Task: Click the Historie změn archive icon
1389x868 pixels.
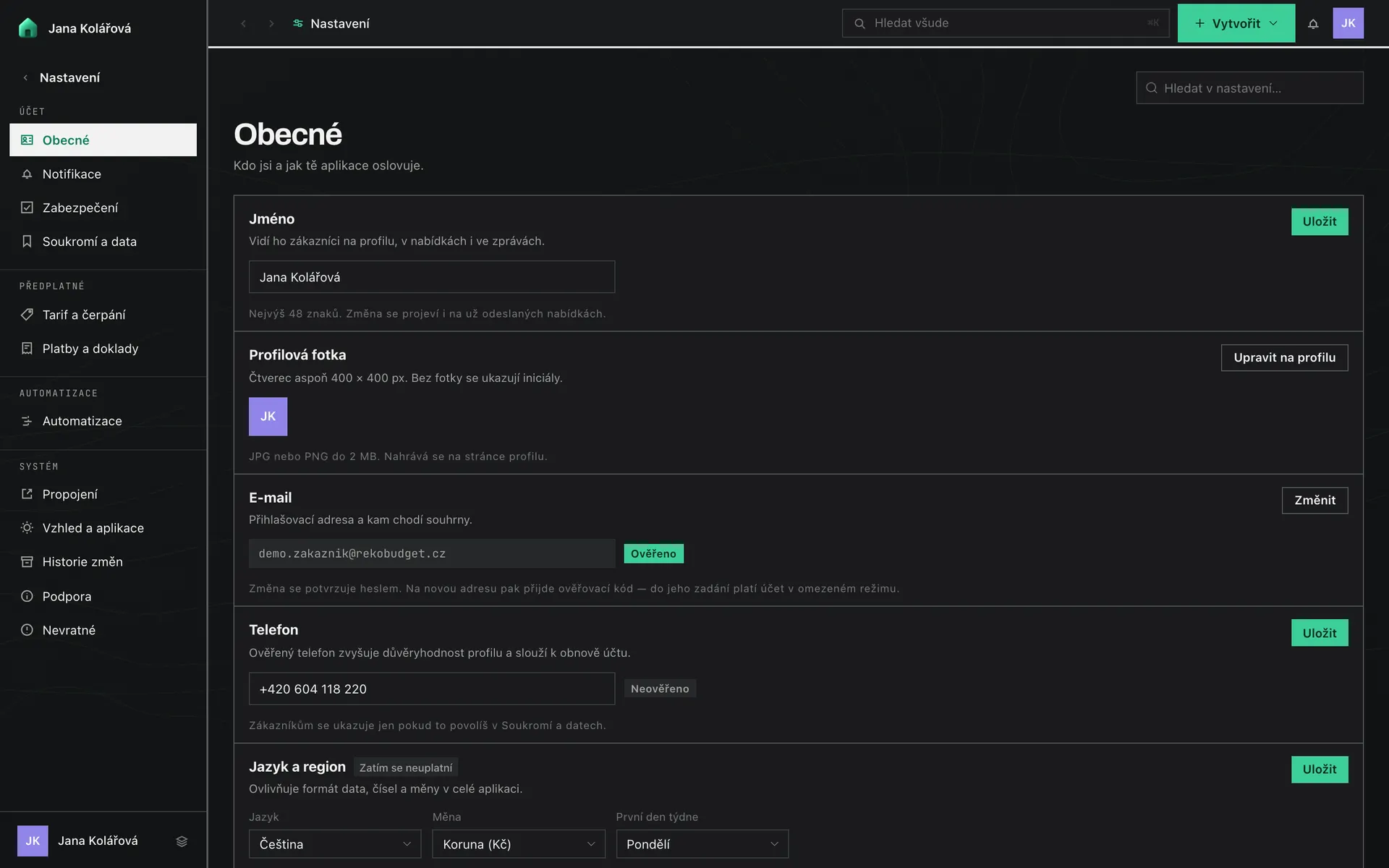Action: point(27,562)
